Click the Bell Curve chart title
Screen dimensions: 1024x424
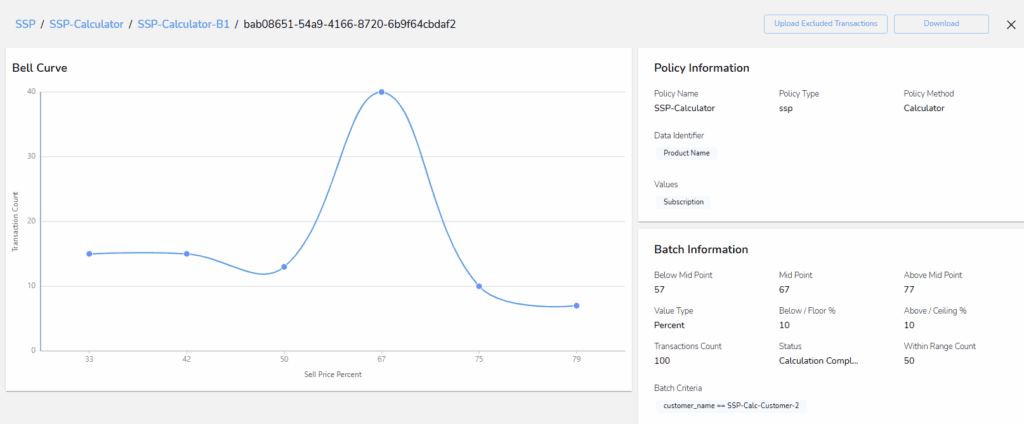(x=39, y=68)
